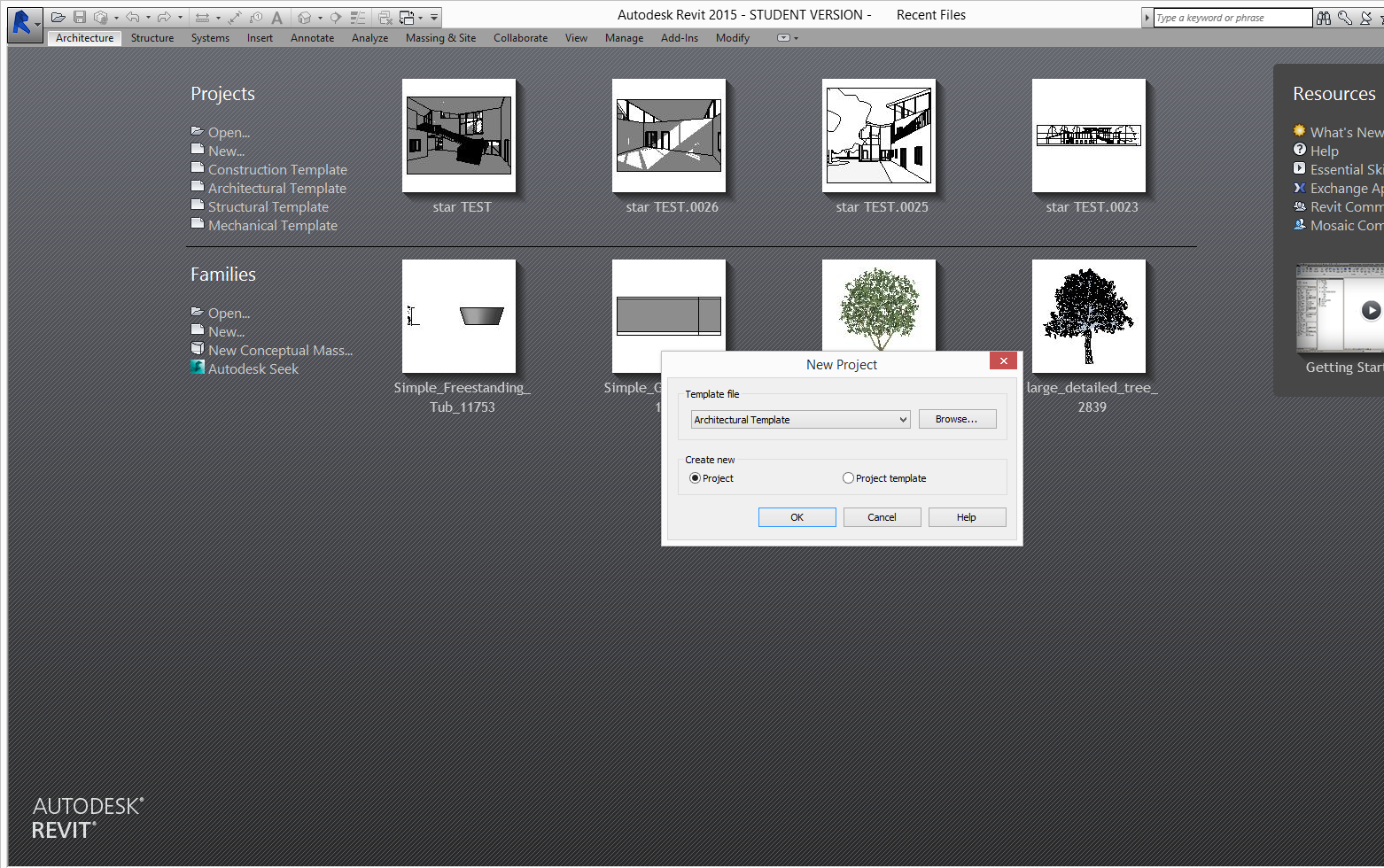
Task: Click the Save disk icon in Quick Access toolbar
Action: (x=80, y=18)
